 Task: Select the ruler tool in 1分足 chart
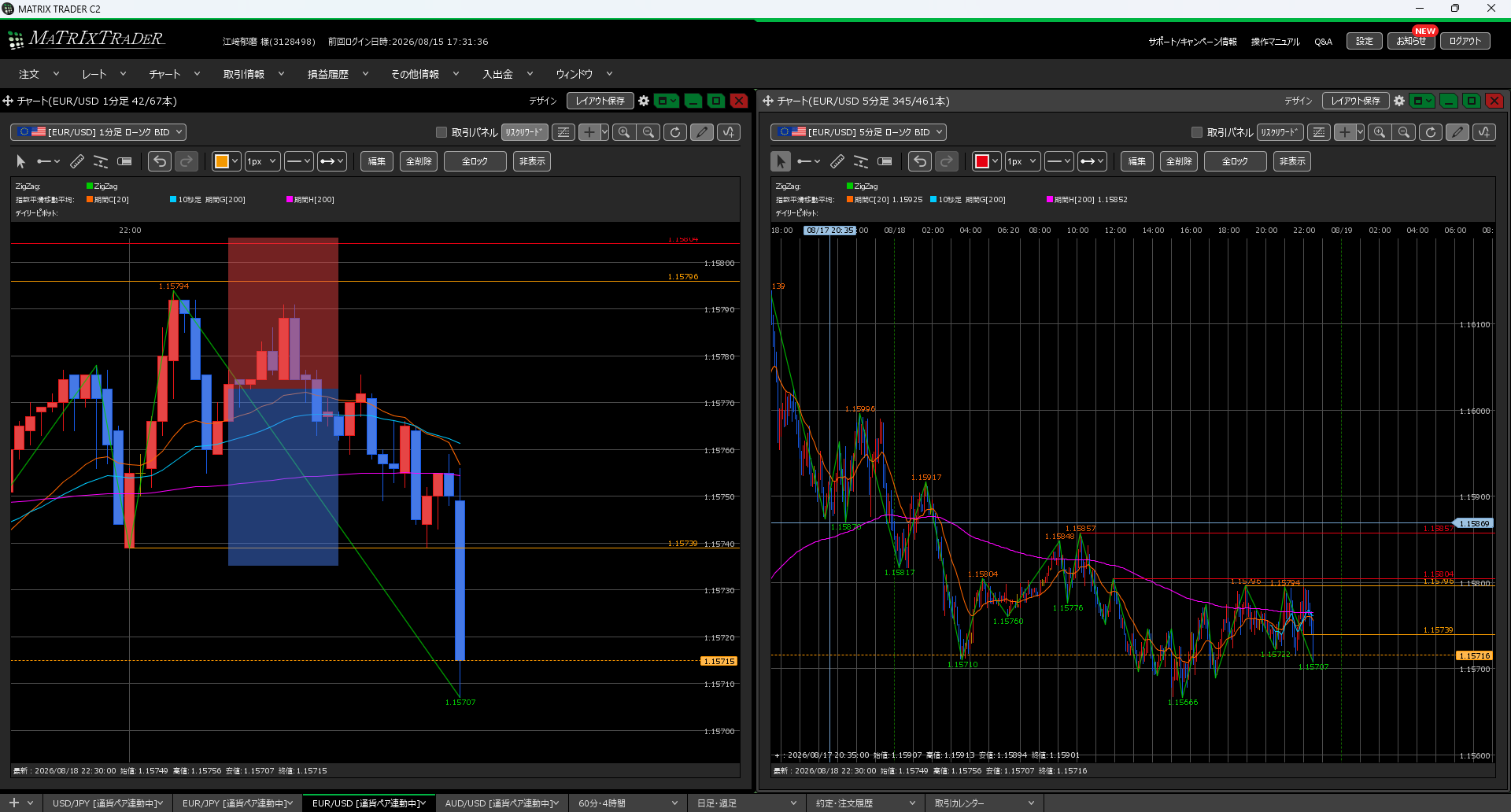pyautogui.click(x=77, y=161)
